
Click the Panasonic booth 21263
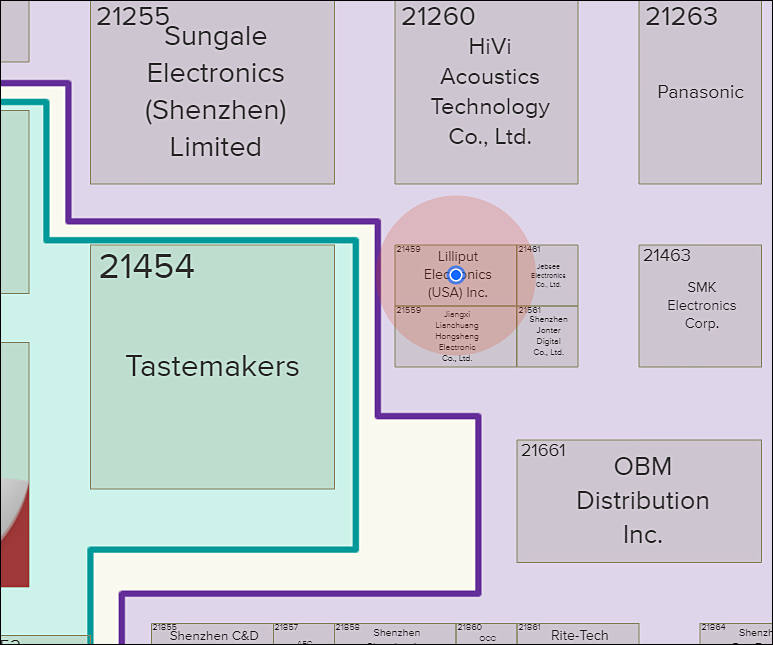click(x=700, y=92)
